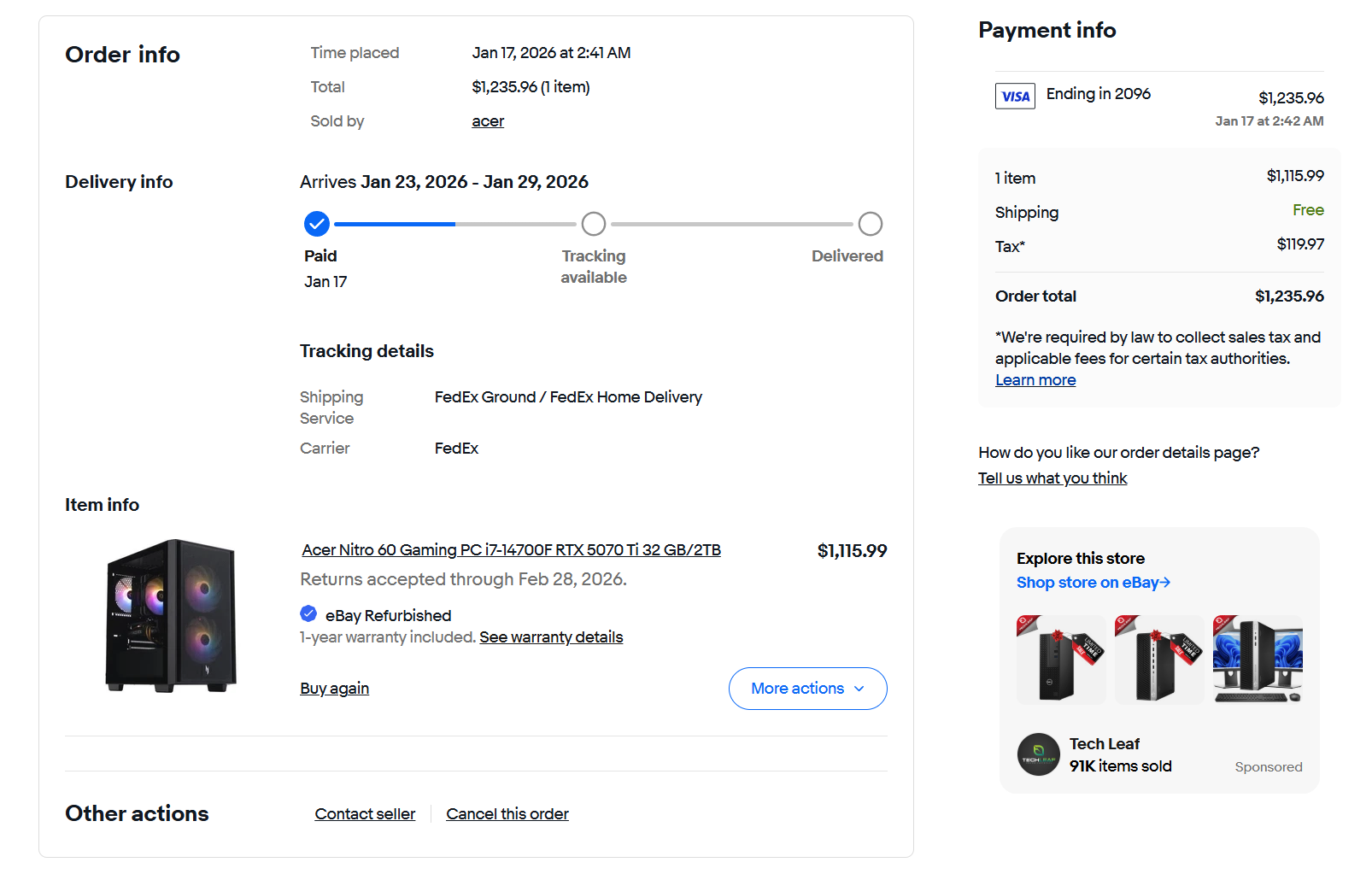1372x874 pixels.
Task: Click See warranty details link
Action: pos(551,637)
